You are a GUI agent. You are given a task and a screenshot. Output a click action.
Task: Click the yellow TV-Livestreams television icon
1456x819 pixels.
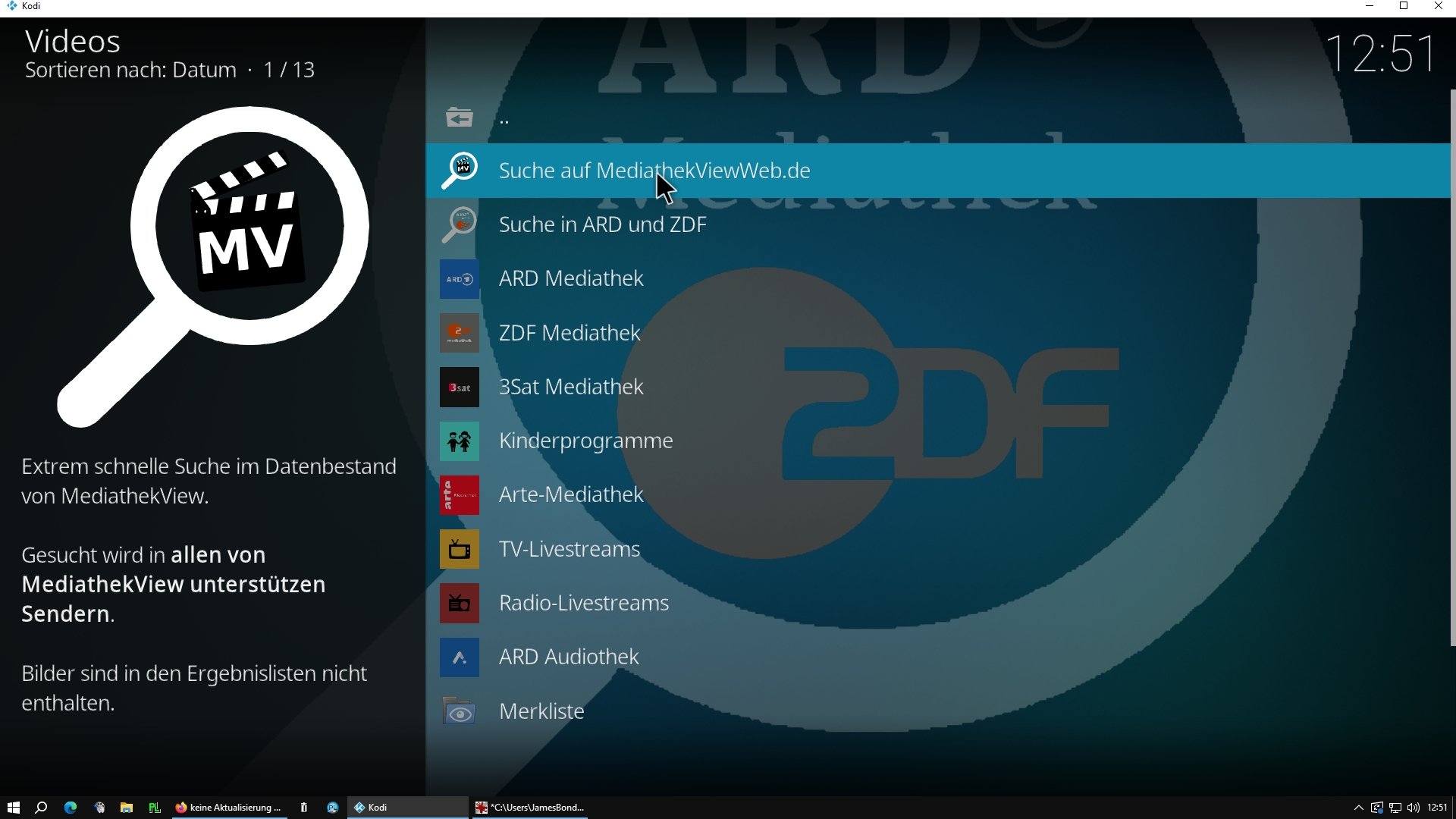[x=460, y=549]
